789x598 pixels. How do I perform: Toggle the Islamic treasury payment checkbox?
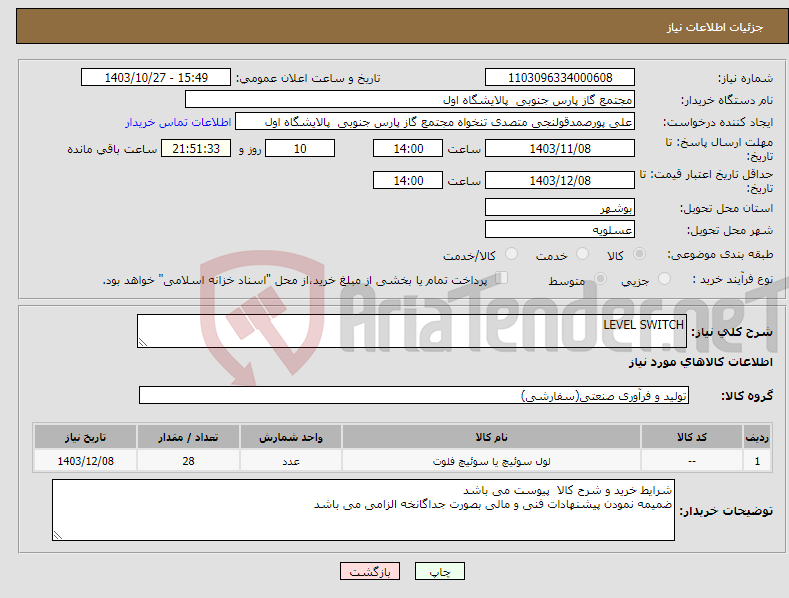(501, 278)
